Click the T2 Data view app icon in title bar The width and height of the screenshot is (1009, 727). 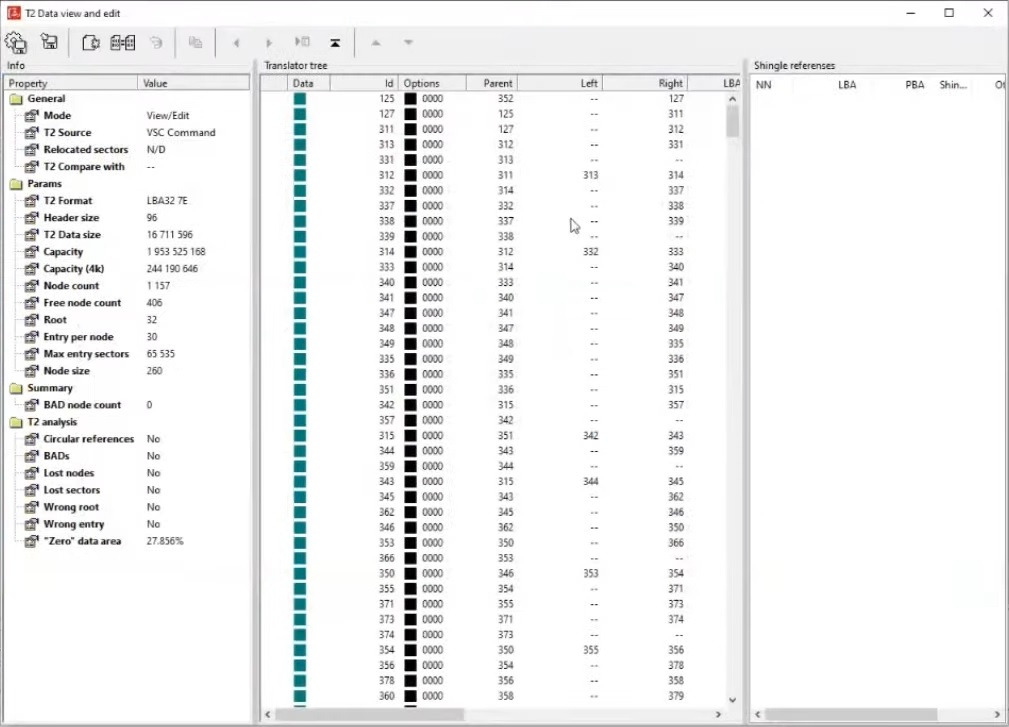coord(14,13)
